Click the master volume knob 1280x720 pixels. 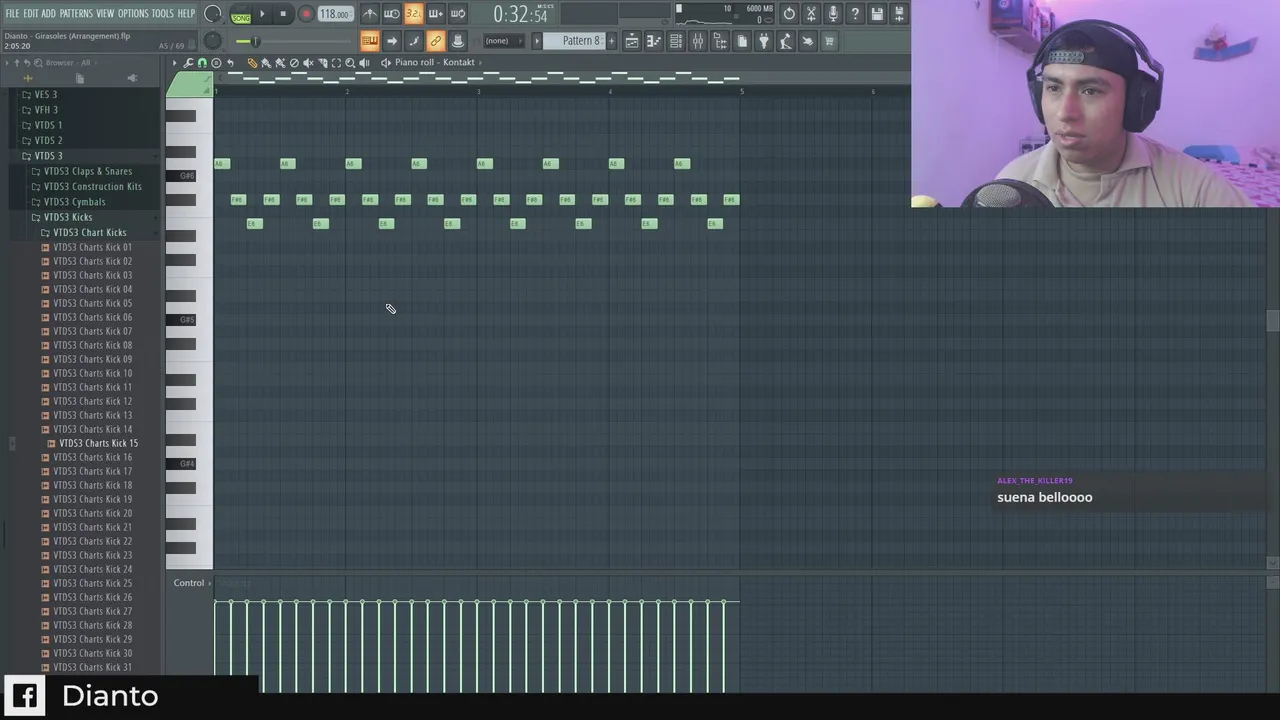(213, 14)
